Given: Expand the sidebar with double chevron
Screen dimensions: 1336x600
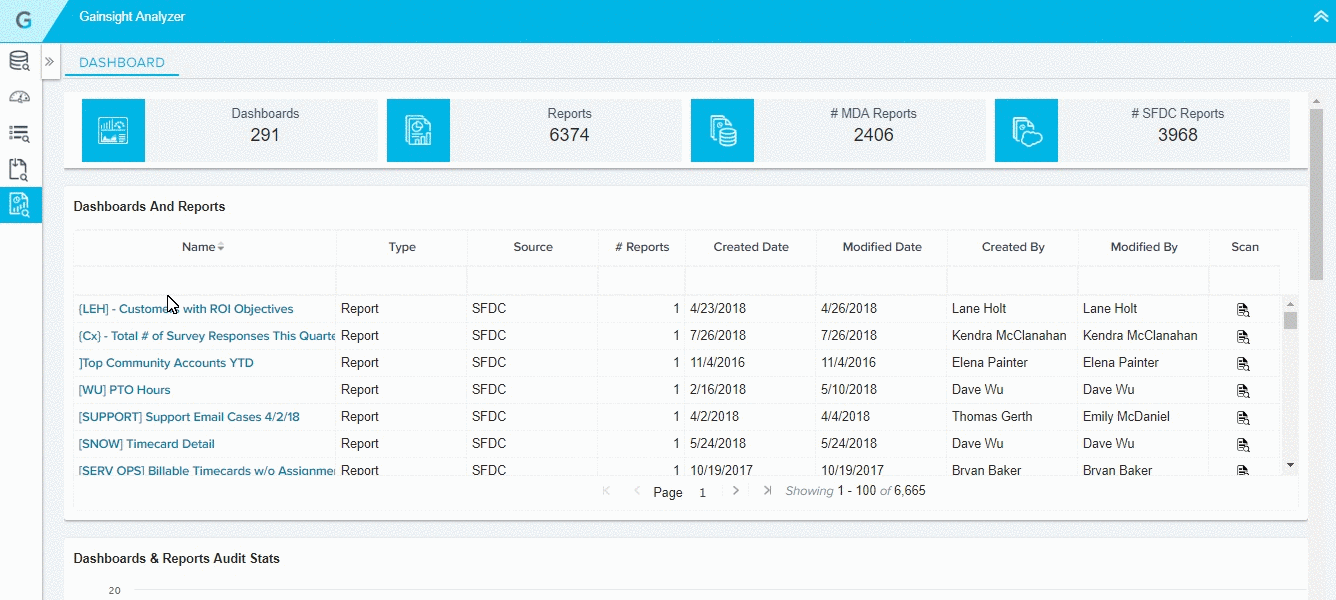Looking at the screenshot, I should point(50,62).
